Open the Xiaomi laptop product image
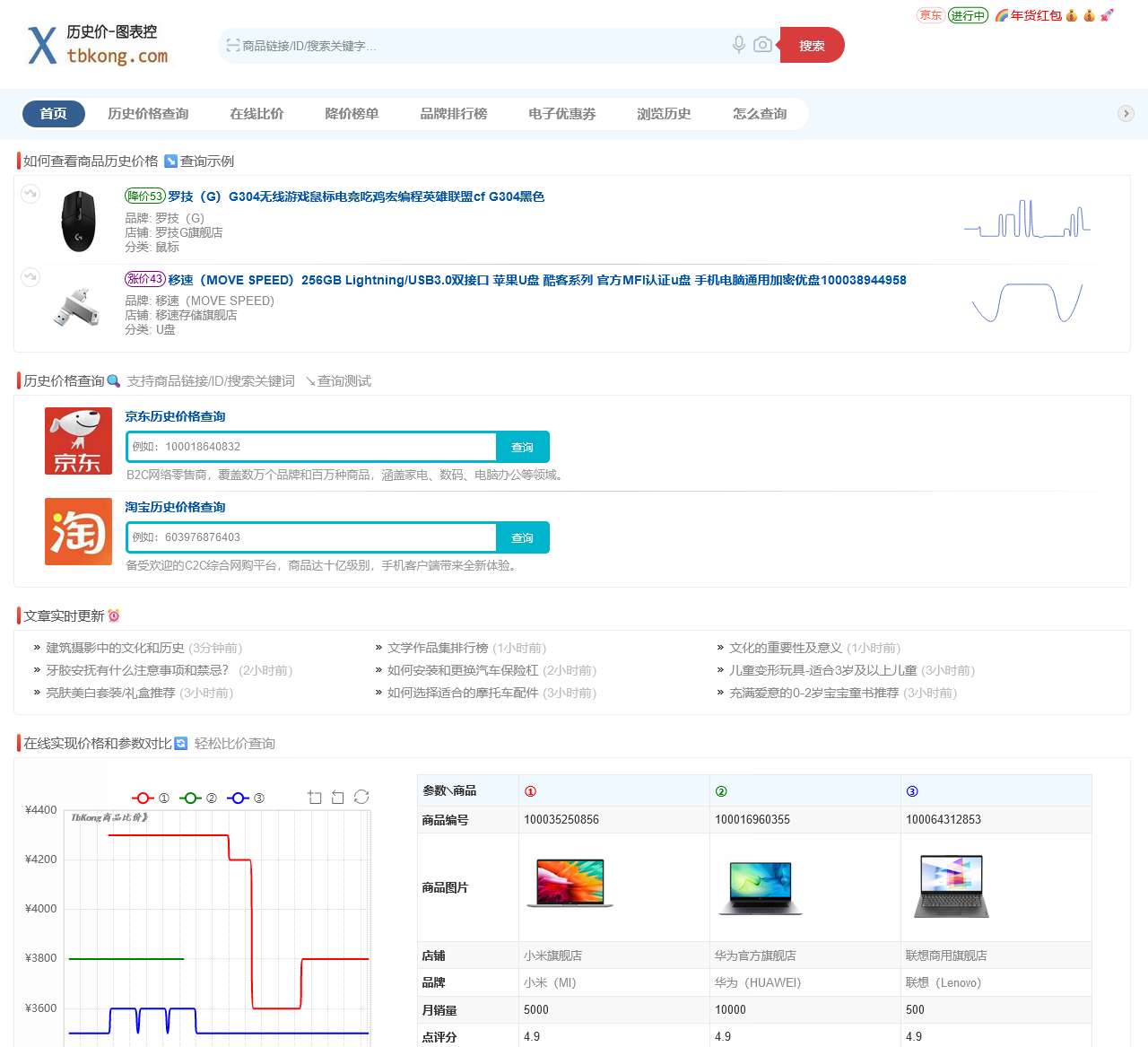Viewport: 1148px width, 1047px height. coord(570,883)
